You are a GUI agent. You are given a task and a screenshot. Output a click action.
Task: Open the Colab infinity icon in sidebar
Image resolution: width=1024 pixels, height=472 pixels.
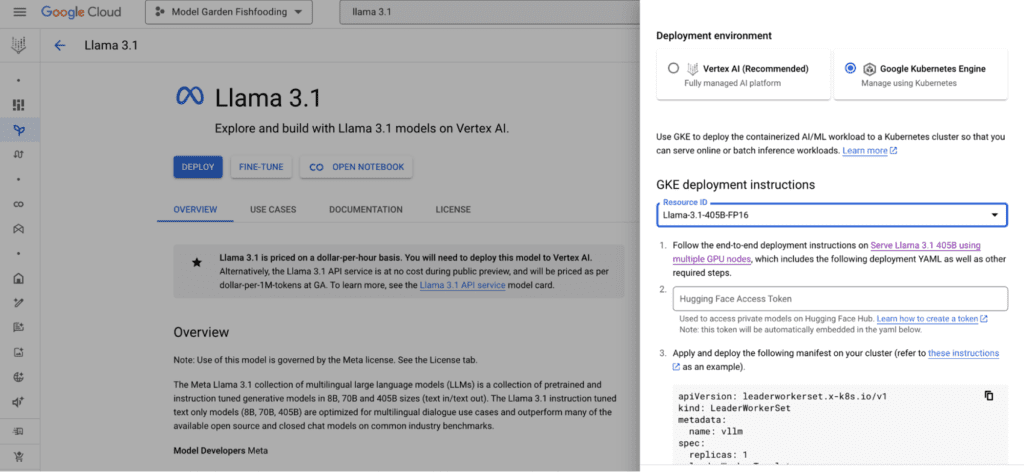point(19,204)
